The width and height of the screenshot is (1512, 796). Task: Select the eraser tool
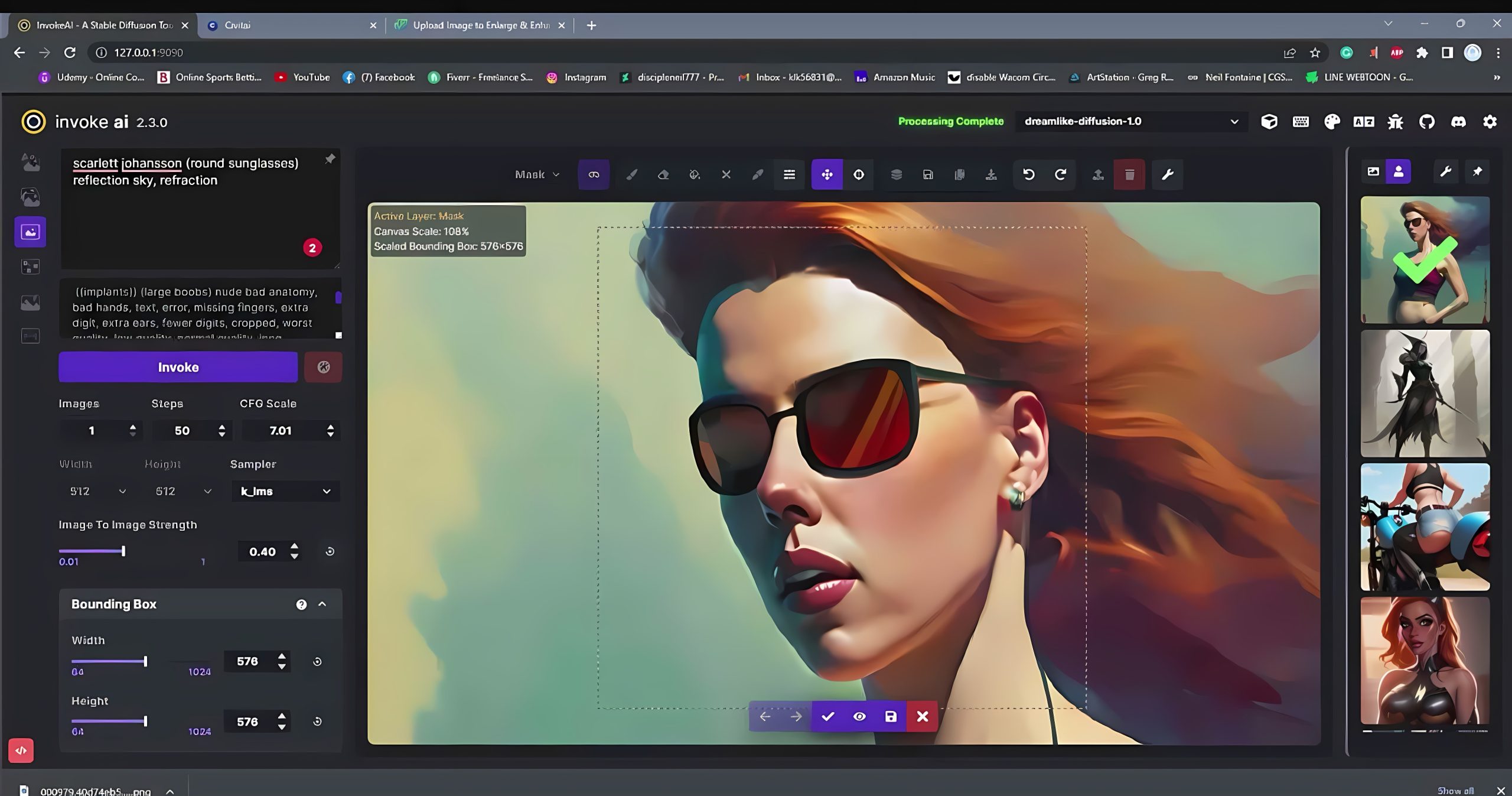point(663,174)
